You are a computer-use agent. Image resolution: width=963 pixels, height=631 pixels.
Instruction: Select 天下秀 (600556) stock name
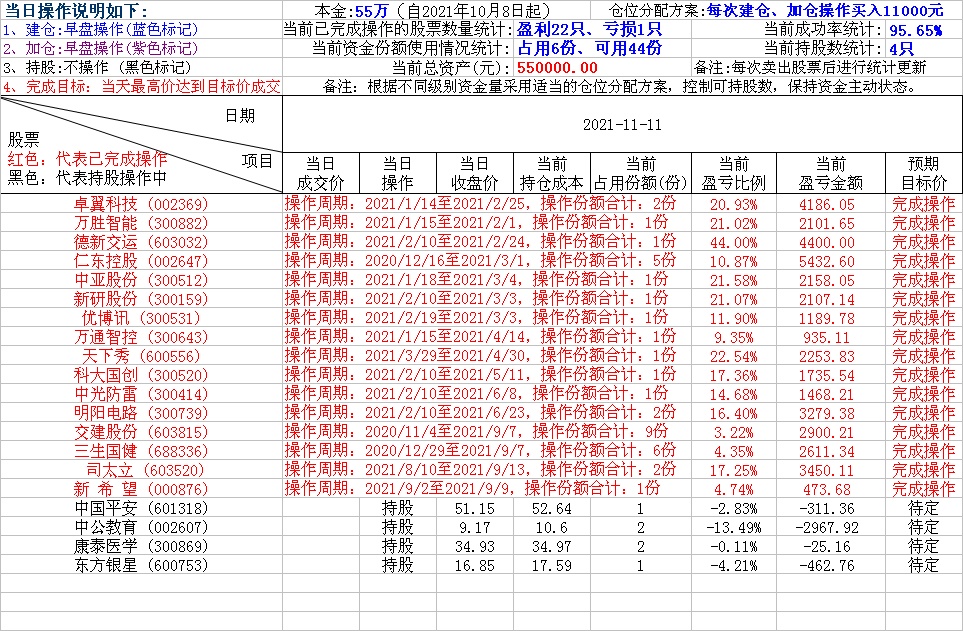click(x=141, y=356)
